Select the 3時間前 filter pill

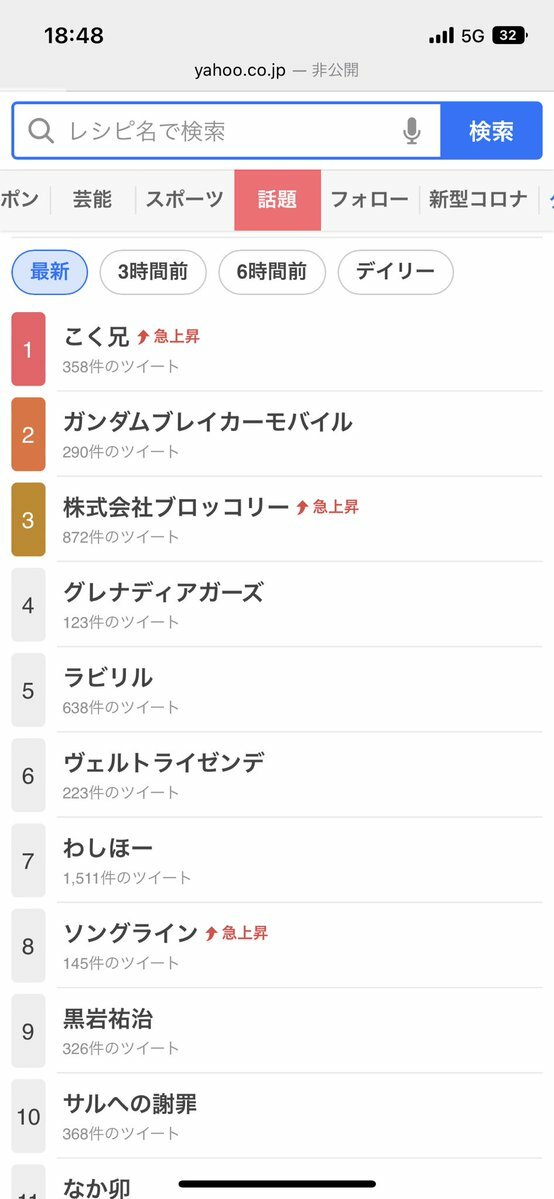(x=153, y=271)
